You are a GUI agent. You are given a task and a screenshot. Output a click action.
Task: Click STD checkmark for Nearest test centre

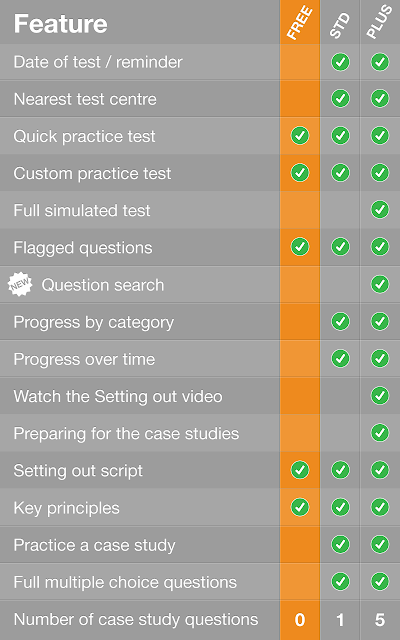[340, 99]
